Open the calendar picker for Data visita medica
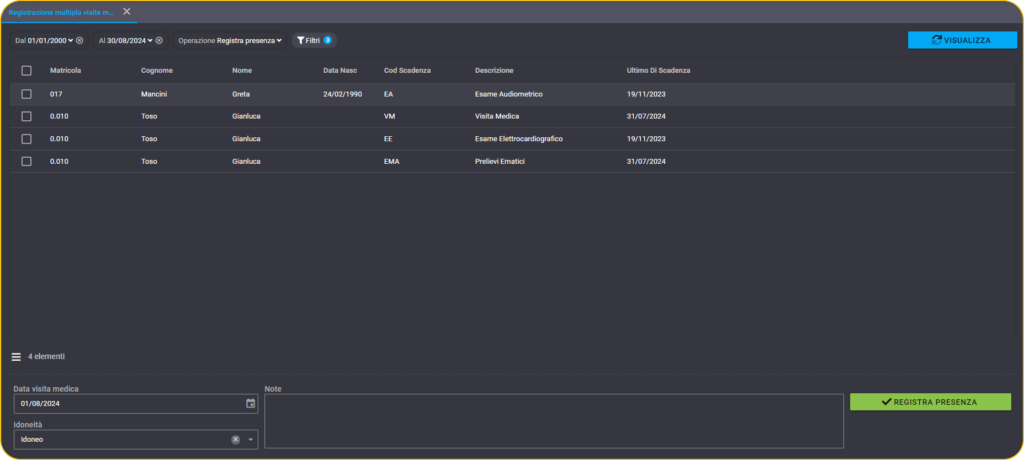Viewport: 1024px width, 460px height. click(x=250, y=404)
